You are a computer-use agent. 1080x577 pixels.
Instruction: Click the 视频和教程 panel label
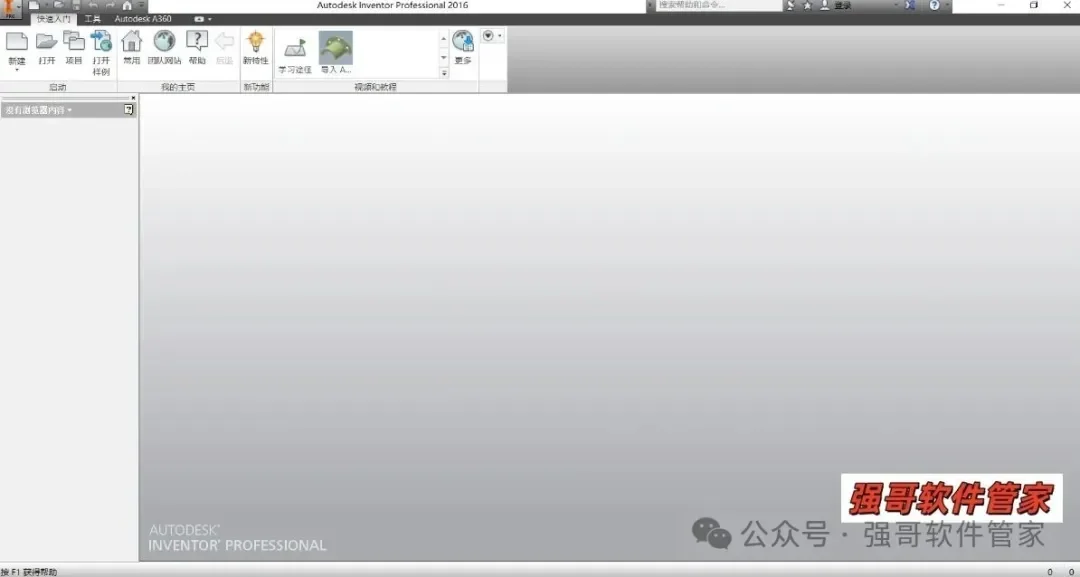pos(375,87)
